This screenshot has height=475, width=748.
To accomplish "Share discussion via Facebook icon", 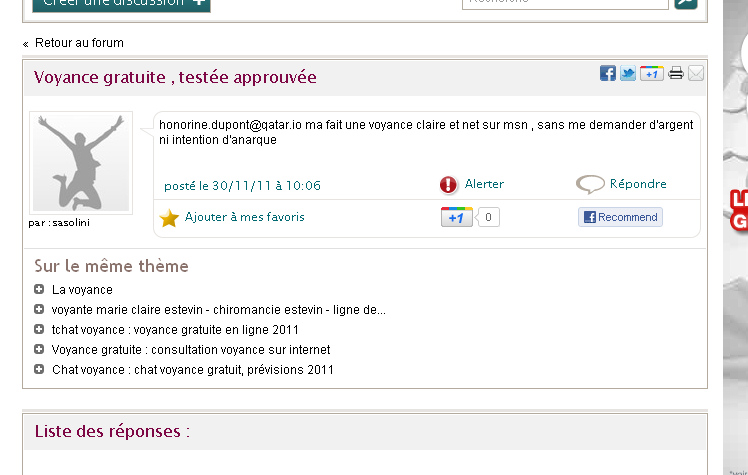I will click(607, 73).
